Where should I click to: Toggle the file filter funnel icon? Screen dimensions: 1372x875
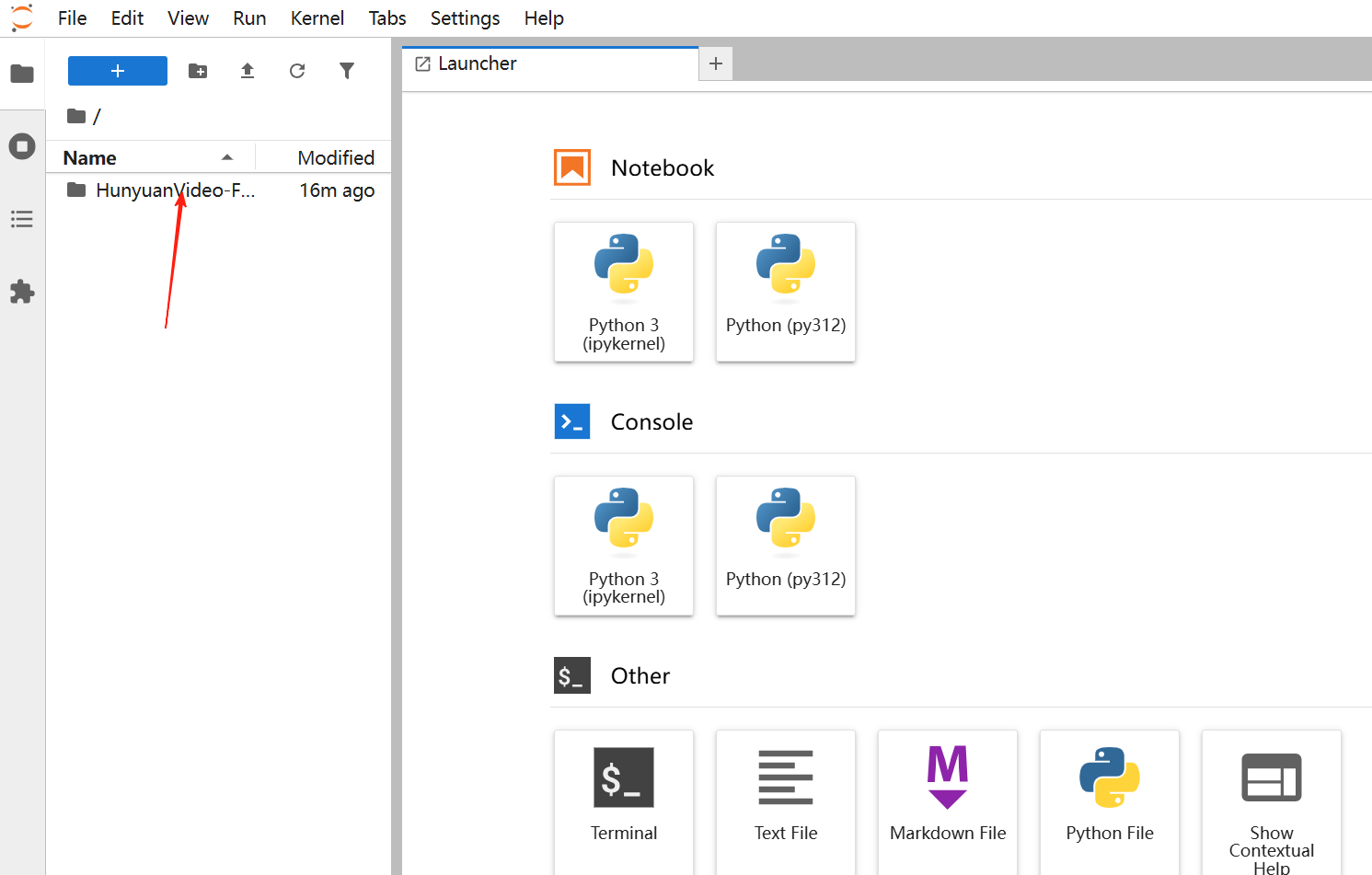(x=347, y=71)
